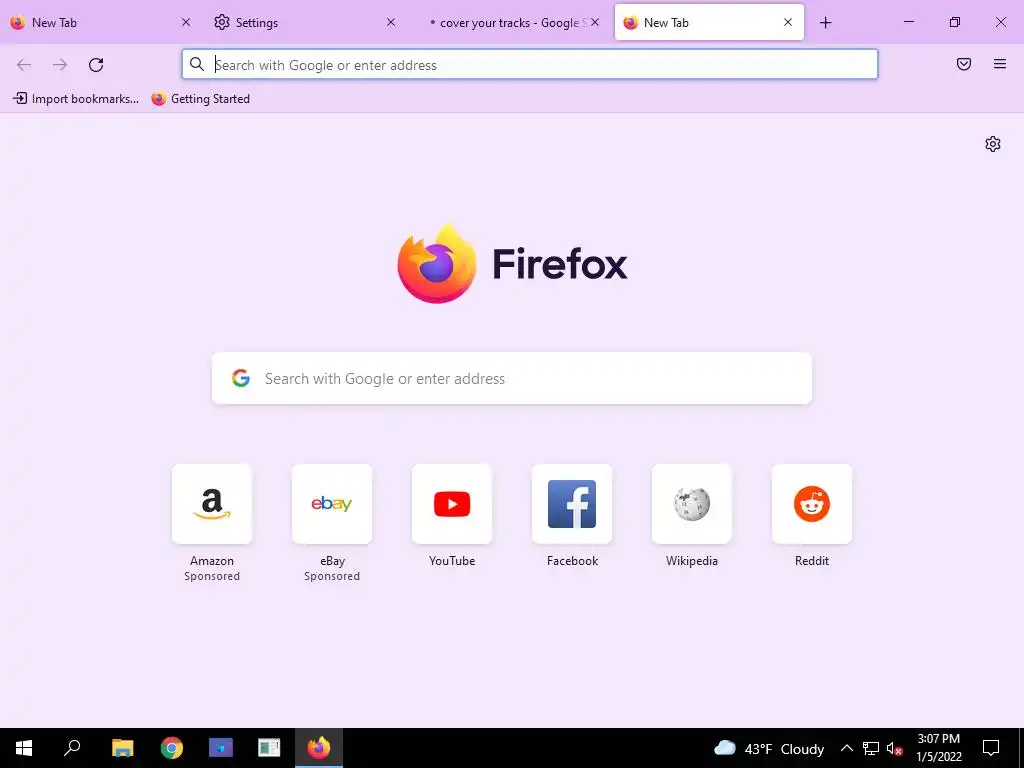Open the Getting Started bookmark
The height and width of the screenshot is (768, 1024).
pos(200,99)
